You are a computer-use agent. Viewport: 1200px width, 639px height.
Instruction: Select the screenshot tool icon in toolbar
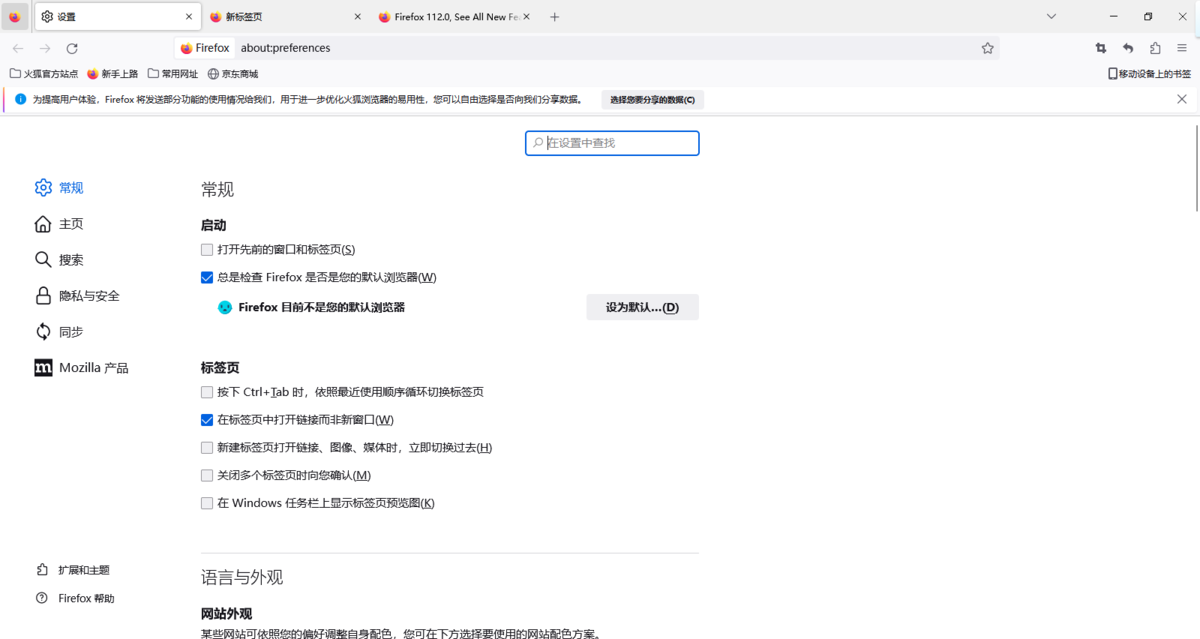pos(1101,48)
